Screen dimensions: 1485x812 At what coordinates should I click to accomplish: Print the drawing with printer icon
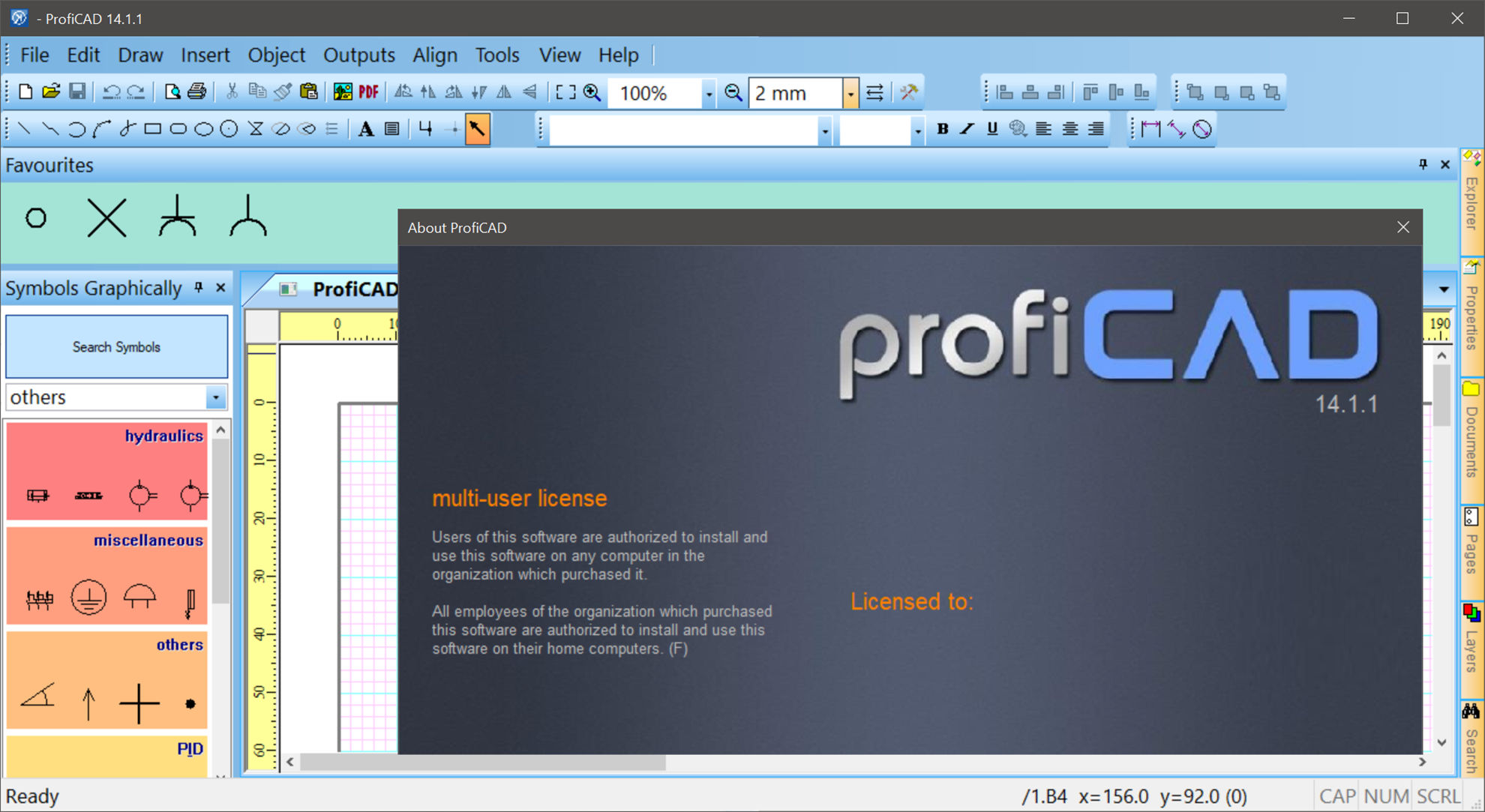(197, 92)
